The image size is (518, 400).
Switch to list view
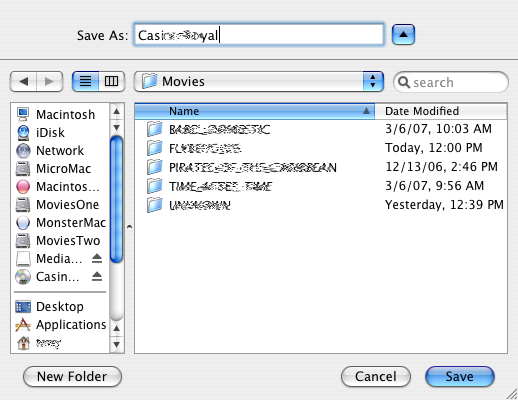85,81
